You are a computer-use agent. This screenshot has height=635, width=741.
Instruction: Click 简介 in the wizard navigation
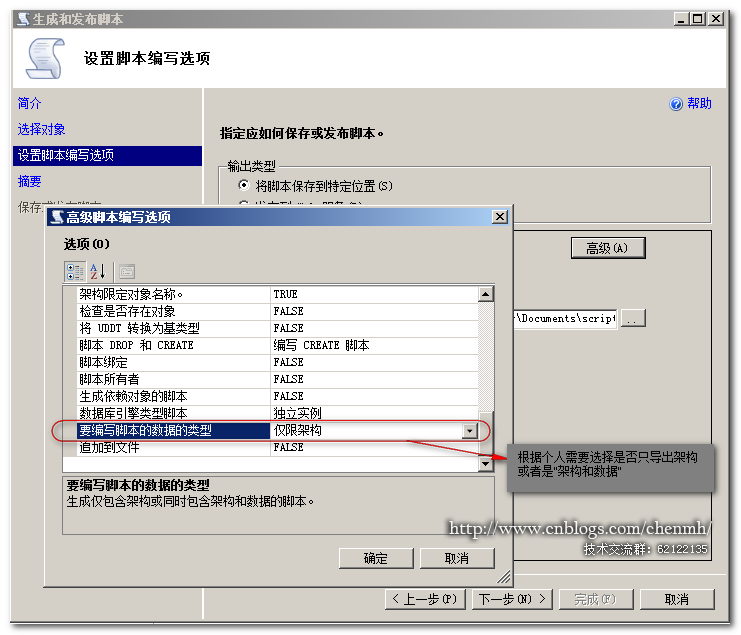tap(30, 103)
